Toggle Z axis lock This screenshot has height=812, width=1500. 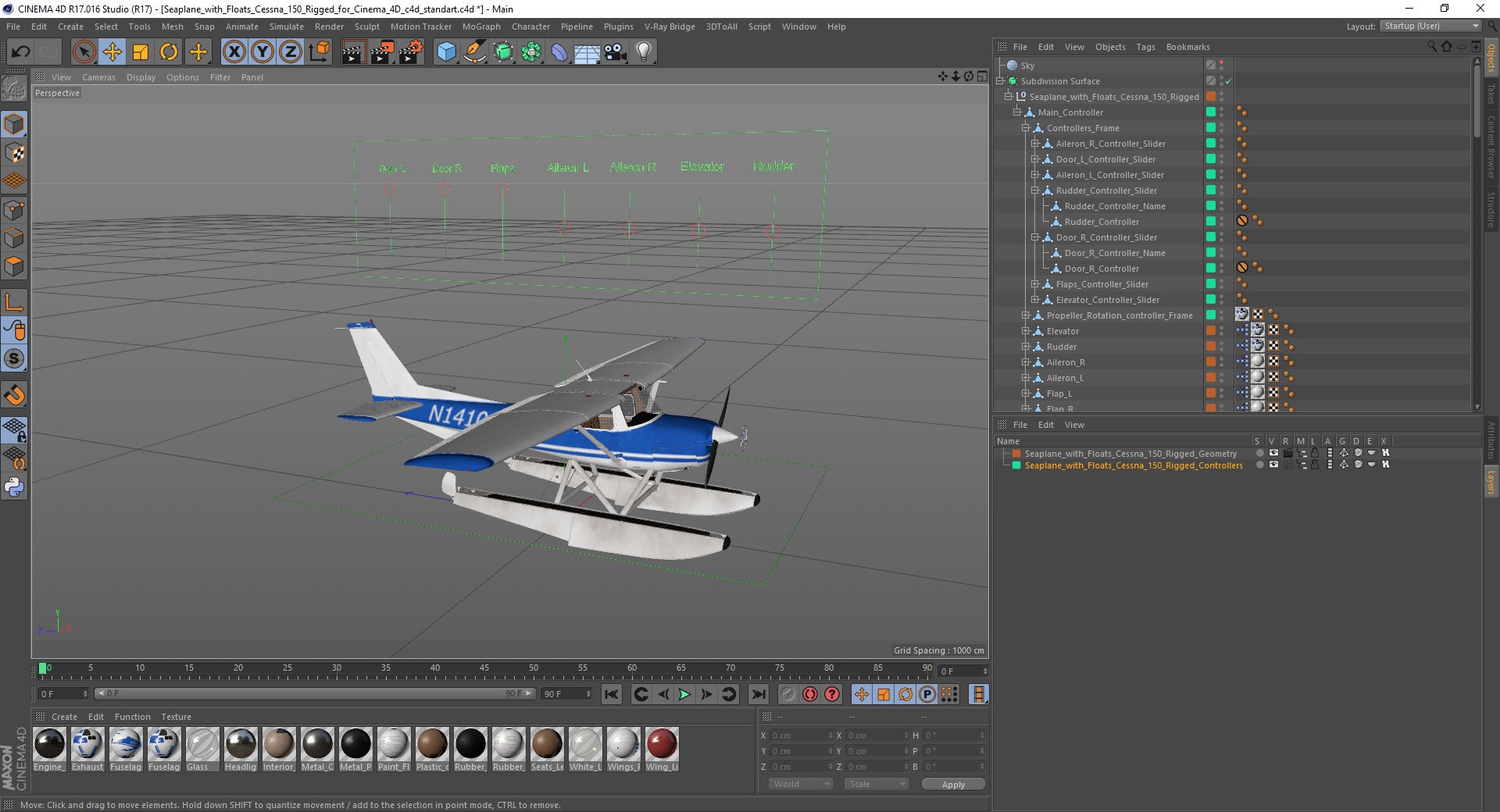coord(291,52)
